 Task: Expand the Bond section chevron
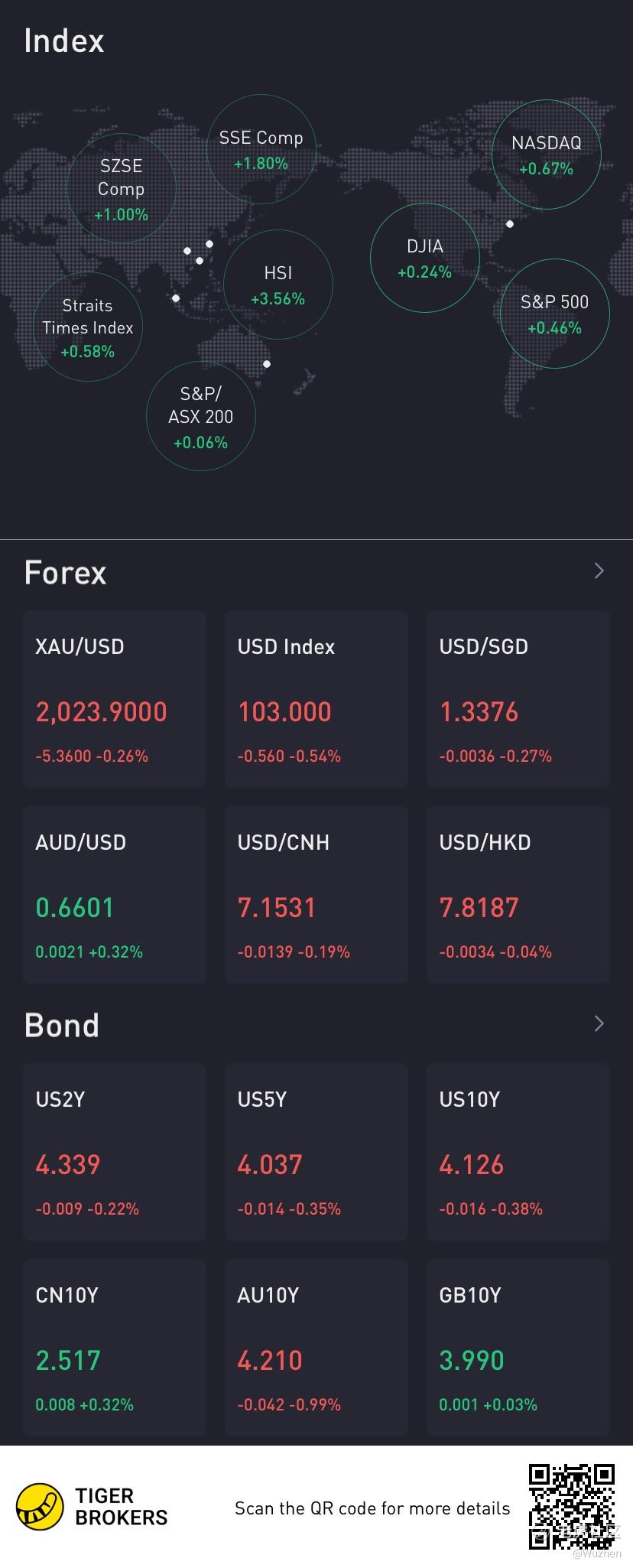coord(599,1023)
